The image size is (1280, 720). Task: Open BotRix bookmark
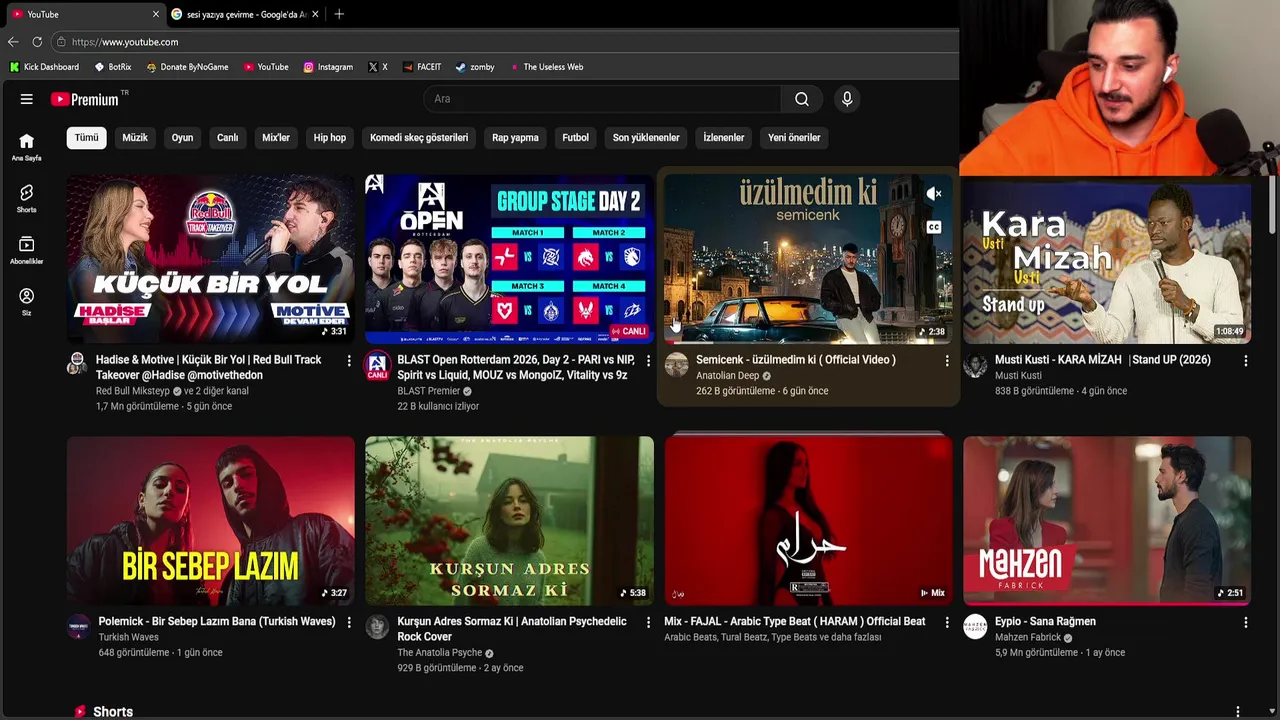113,67
